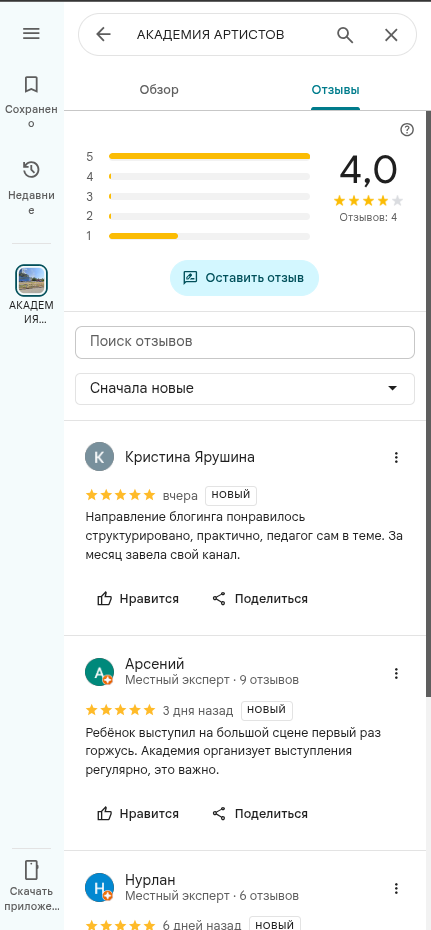Open more options for Кристина Ярушина review

[396, 457]
